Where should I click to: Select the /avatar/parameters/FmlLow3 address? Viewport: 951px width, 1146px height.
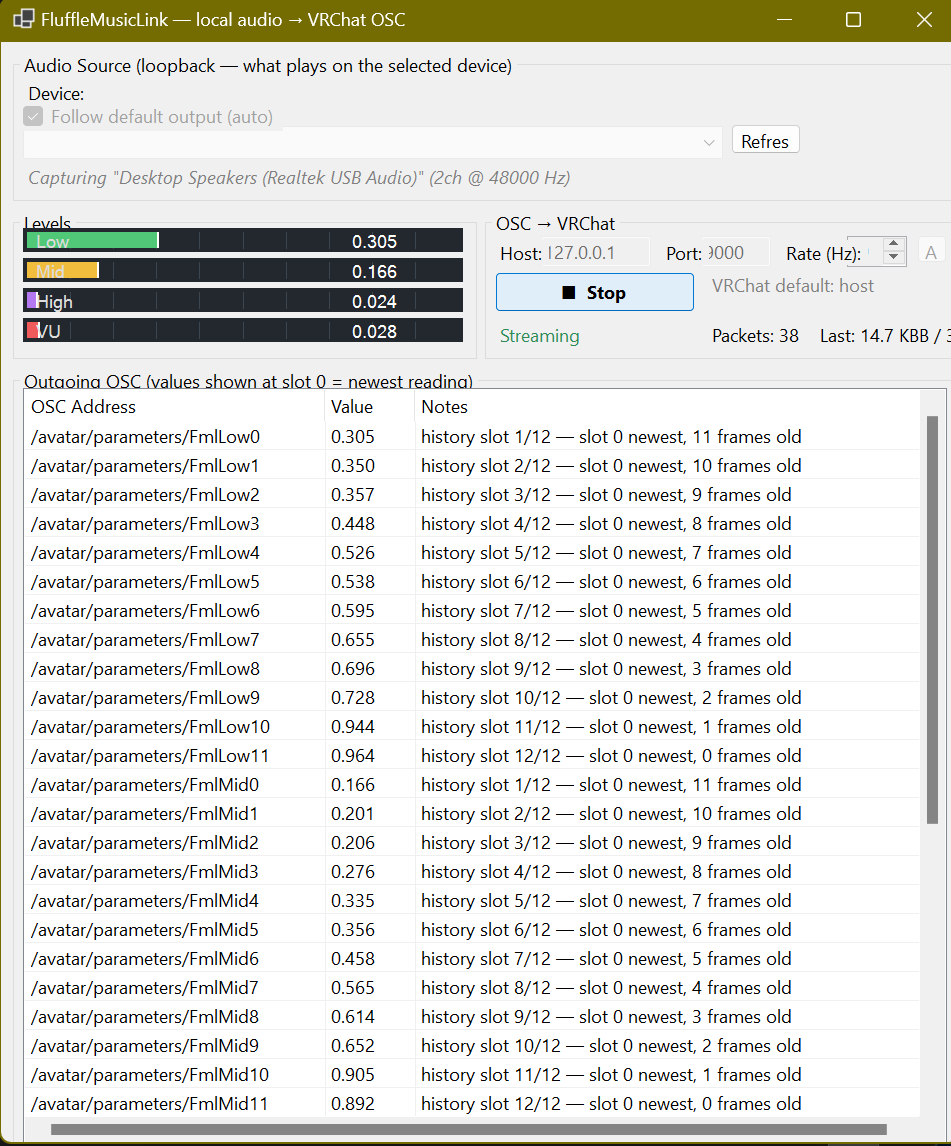[x=145, y=524]
